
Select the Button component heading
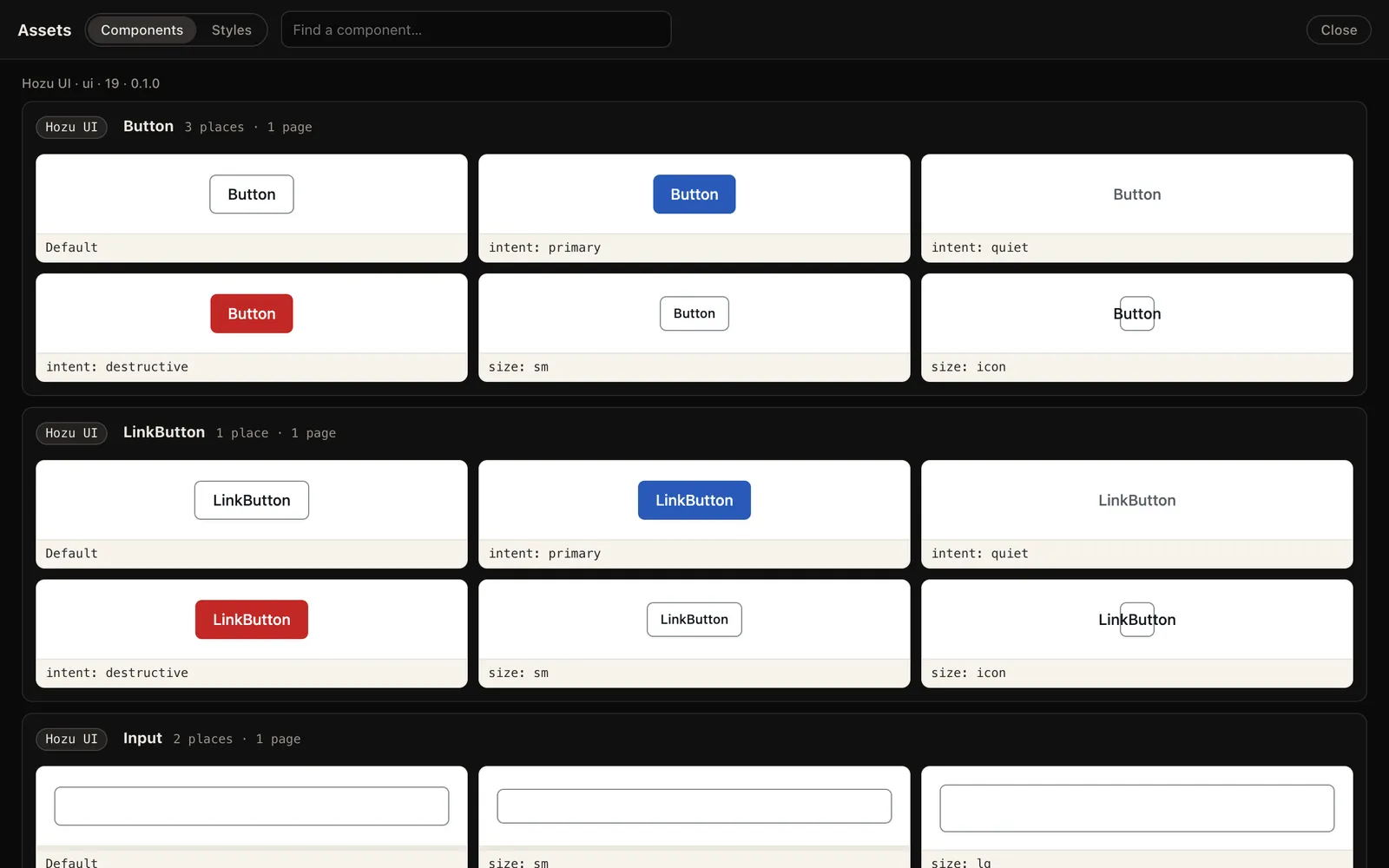(x=148, y=126)
